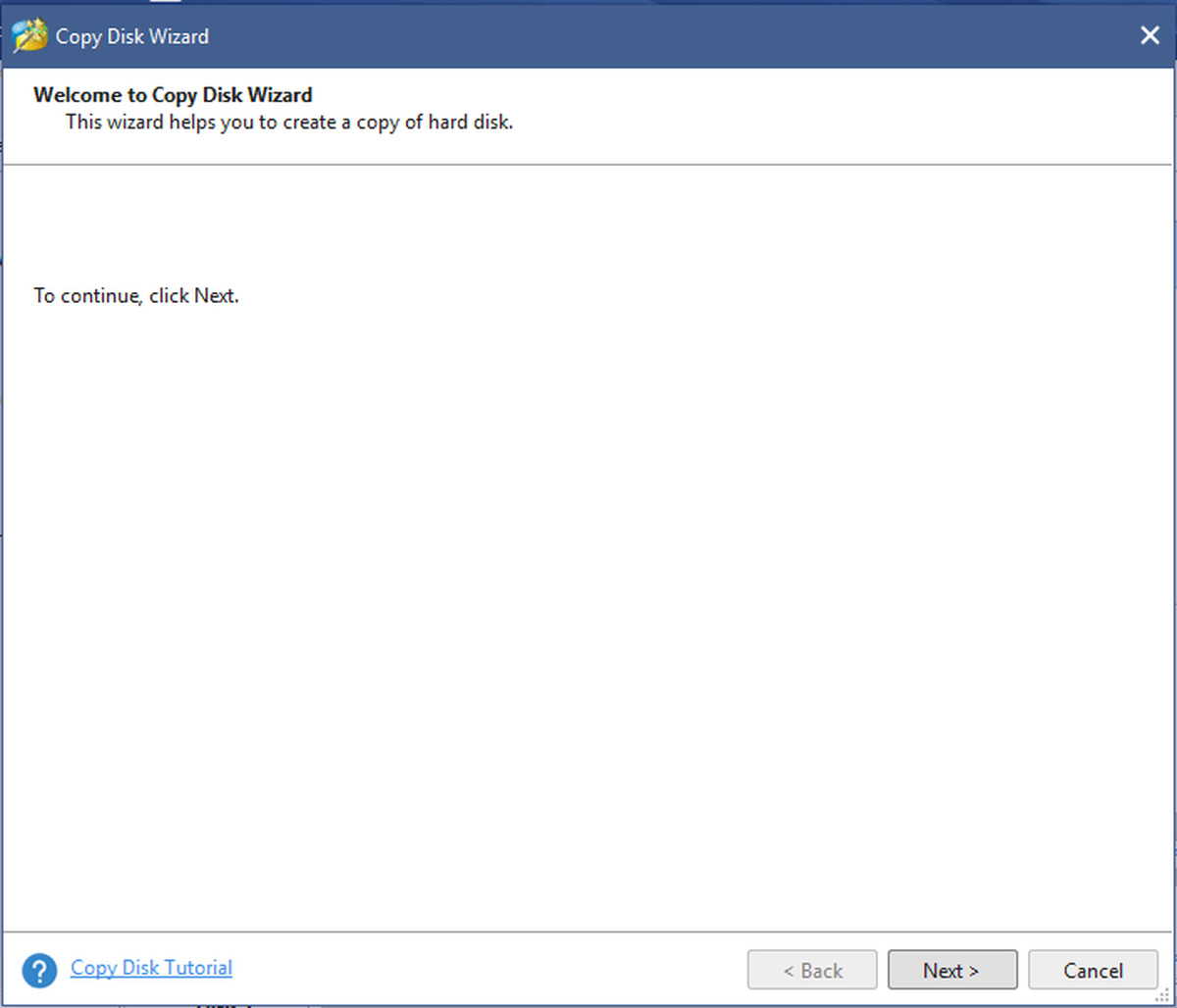Click empty white area of the wizard page

588,608
